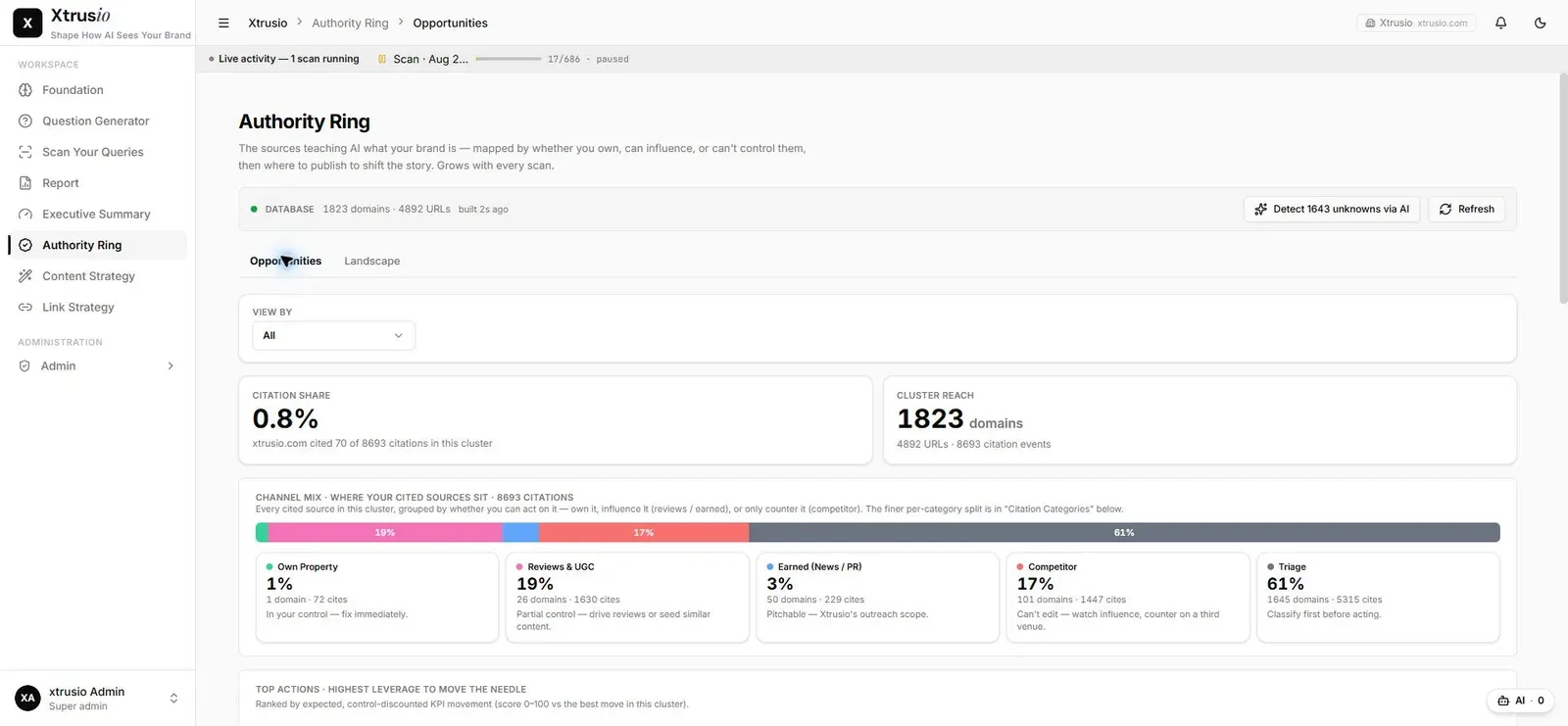Click the 17/686 scan counter

(563, 60)
